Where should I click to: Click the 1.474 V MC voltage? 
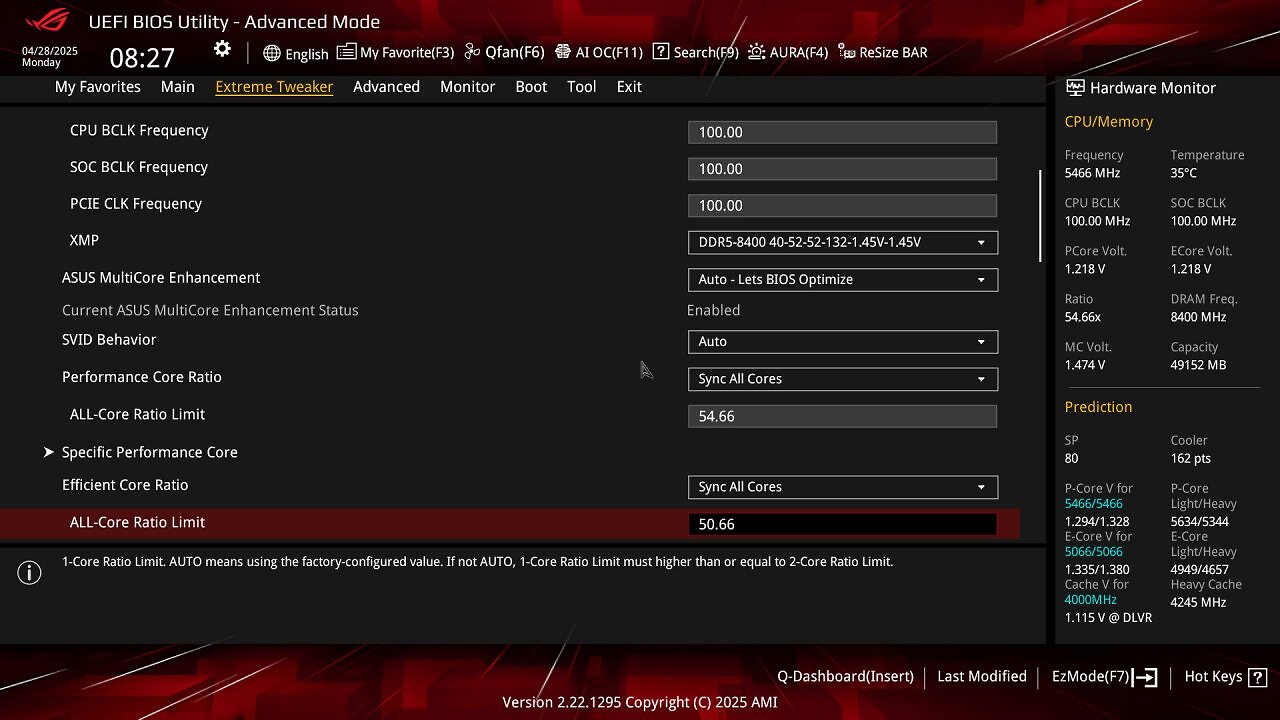coord(1085,365)
